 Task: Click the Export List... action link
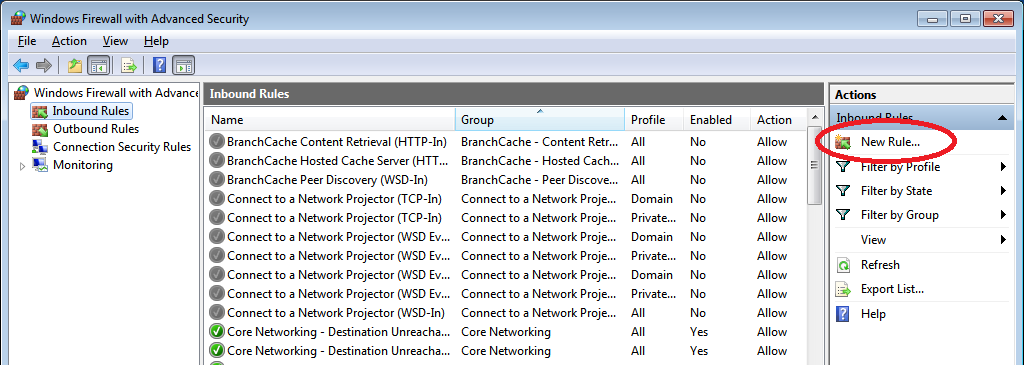[892, 289]
